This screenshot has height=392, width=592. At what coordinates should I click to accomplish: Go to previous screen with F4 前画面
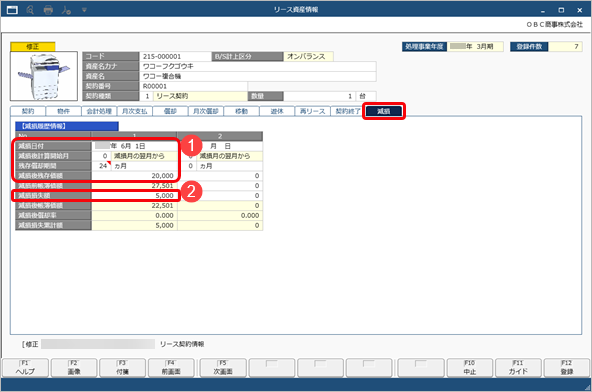pyautogui.click(x=171, y=367)
